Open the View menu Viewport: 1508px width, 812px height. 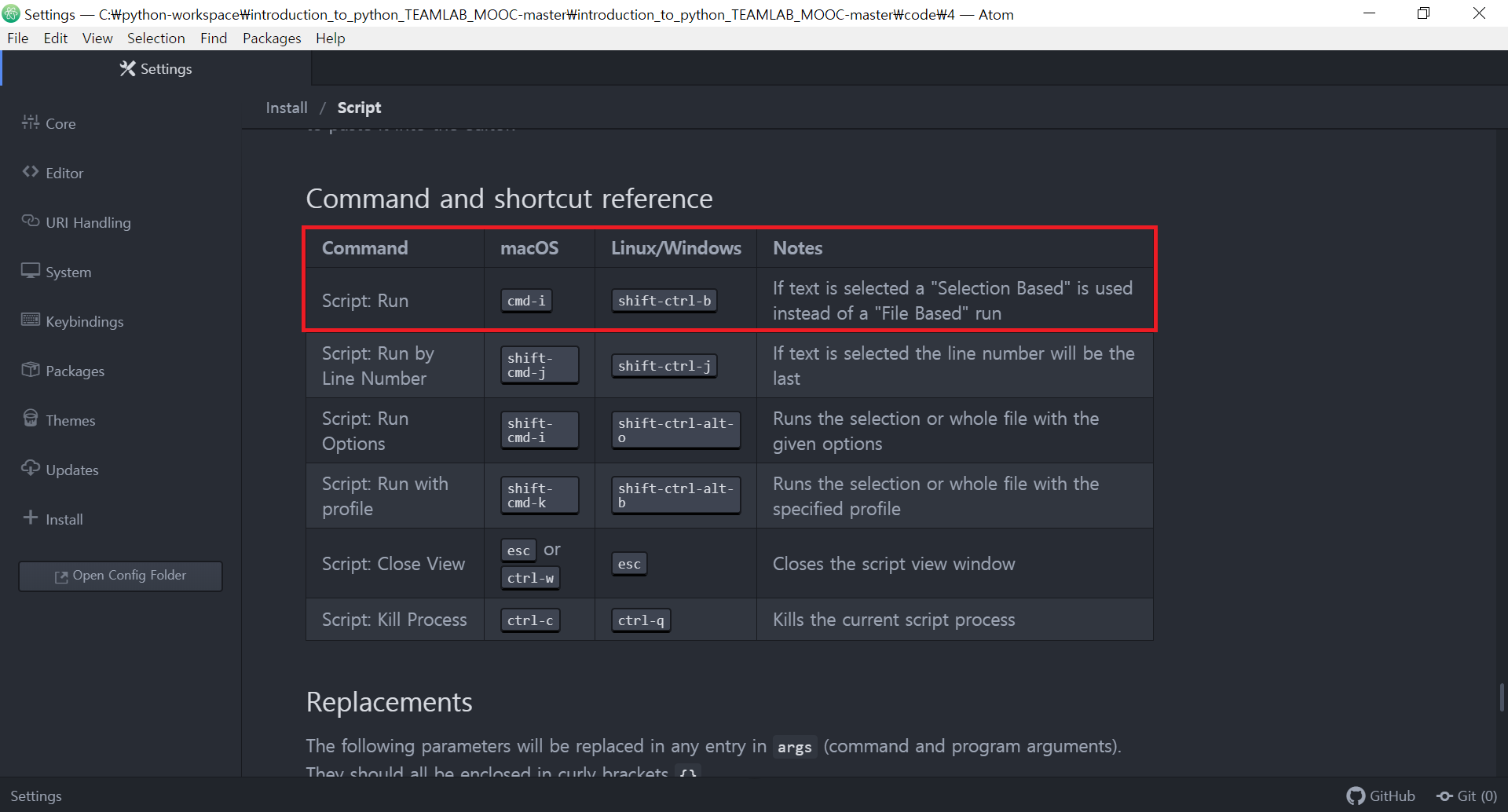click(x=97, y=38)
